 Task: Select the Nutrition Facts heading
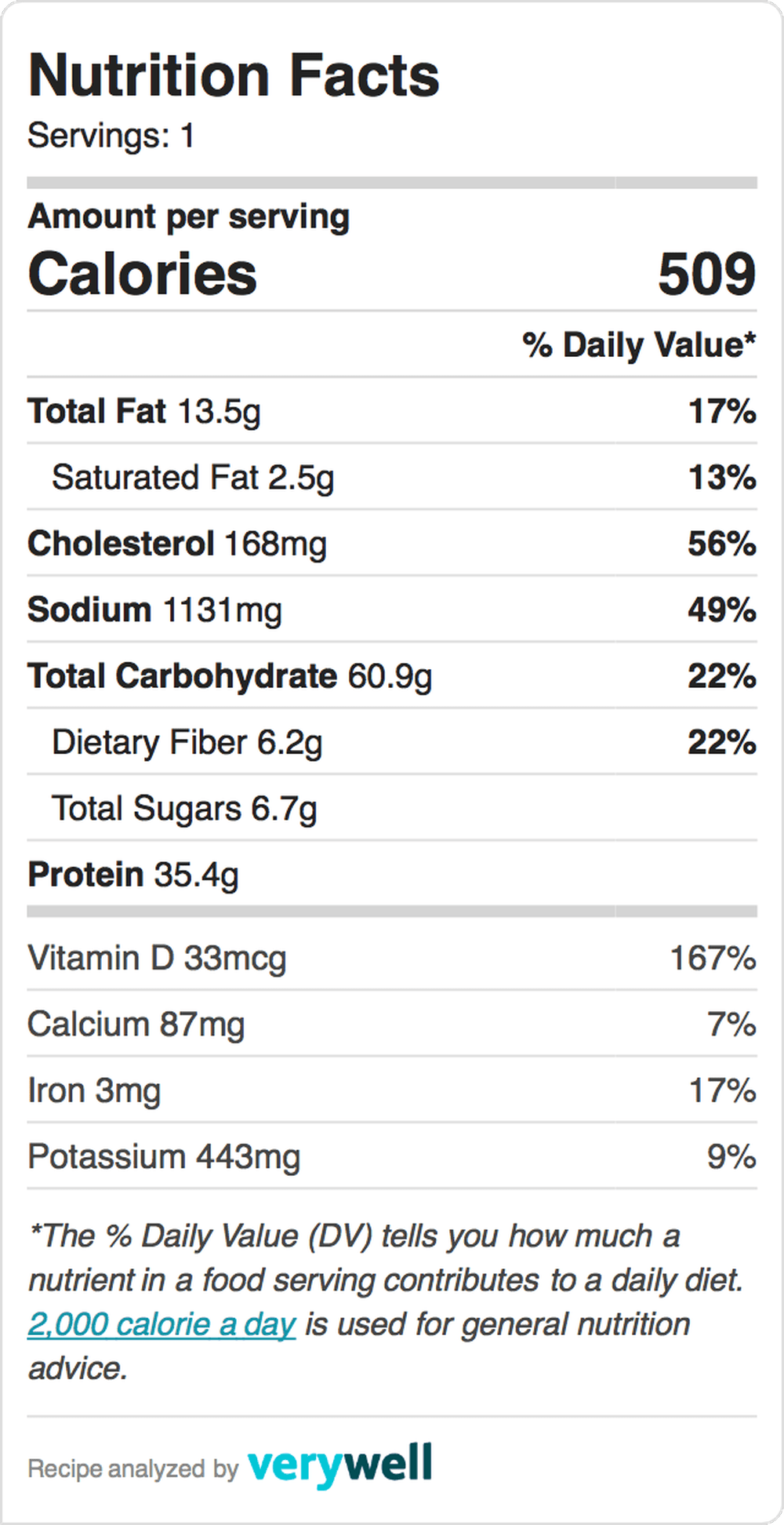[234, 76]
